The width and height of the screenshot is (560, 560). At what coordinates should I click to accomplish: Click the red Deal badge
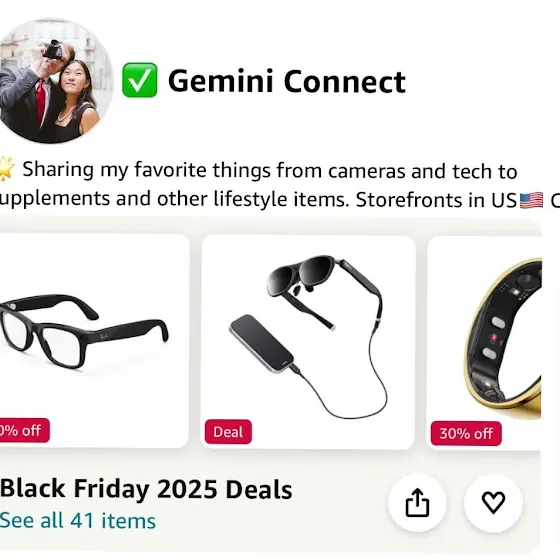228,432
